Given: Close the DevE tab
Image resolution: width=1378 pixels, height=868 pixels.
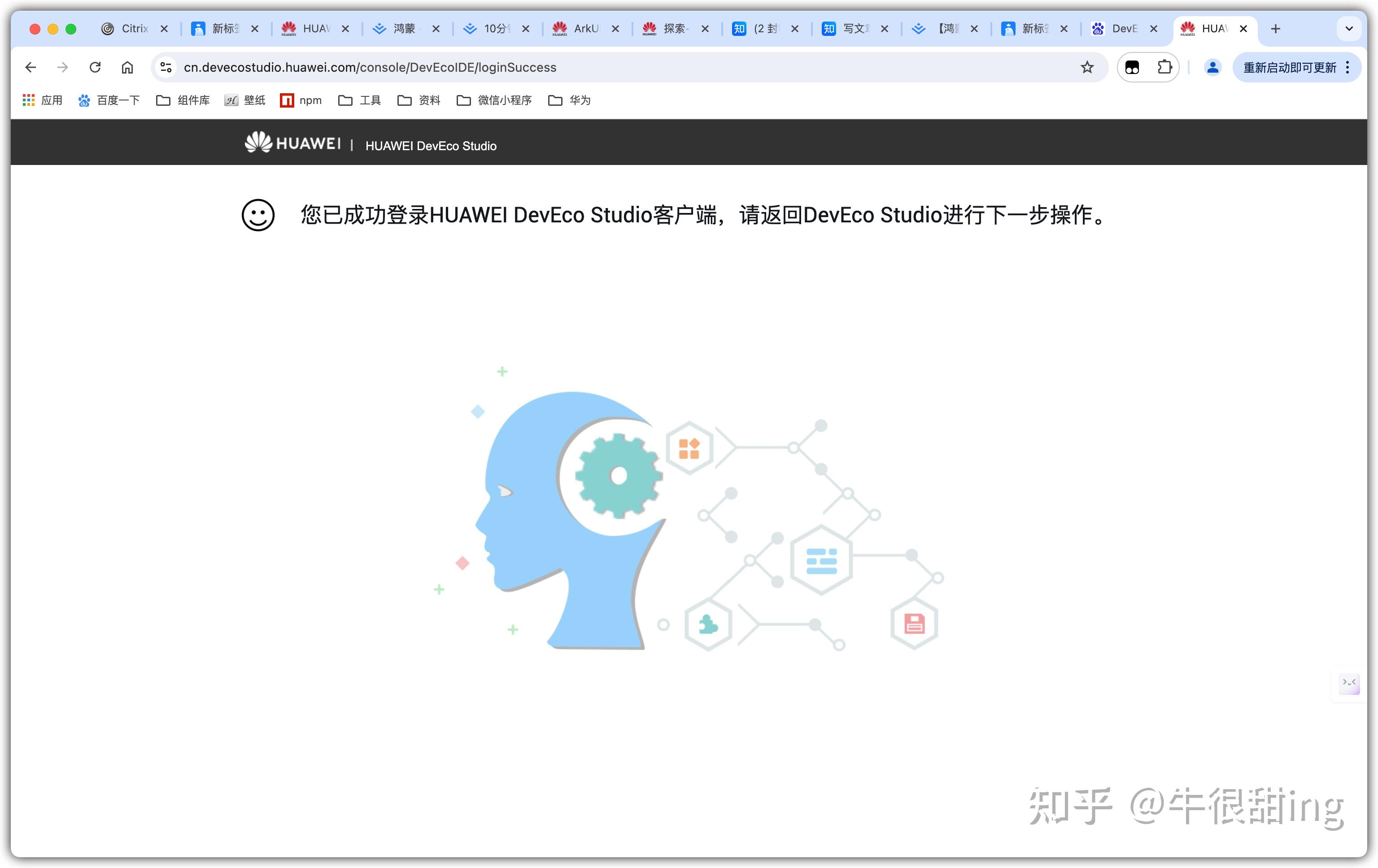Looking at the screenshot, I should pos(1154,29).
